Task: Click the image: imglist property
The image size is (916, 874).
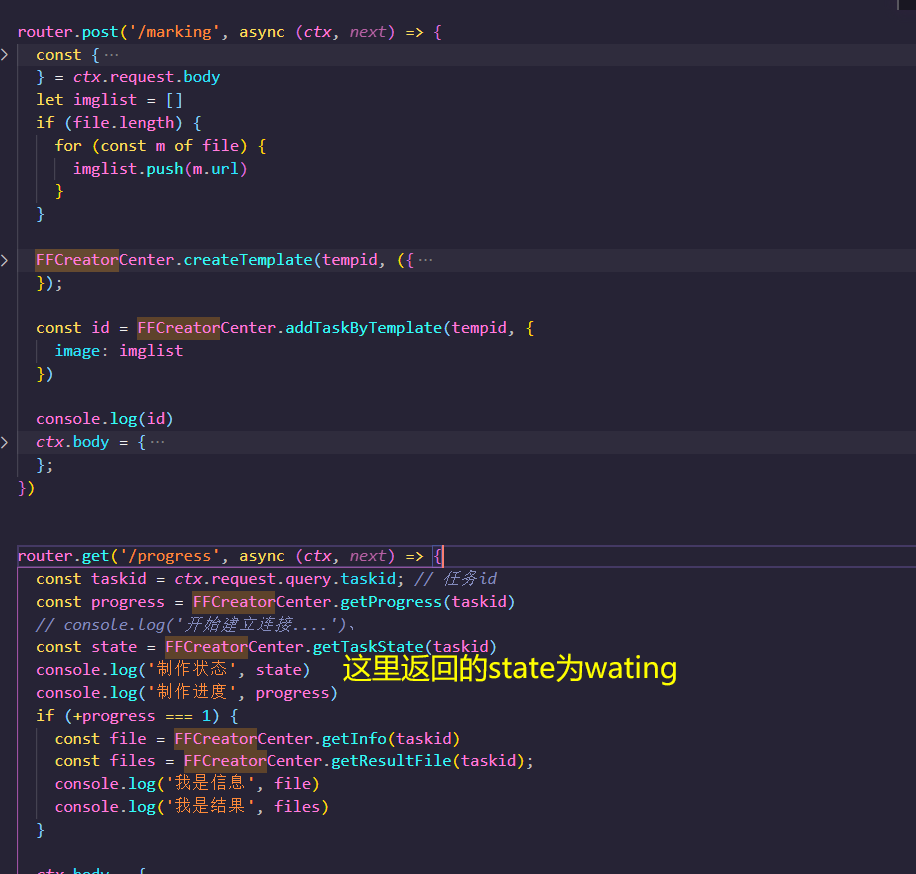Action: click(121, 350)
